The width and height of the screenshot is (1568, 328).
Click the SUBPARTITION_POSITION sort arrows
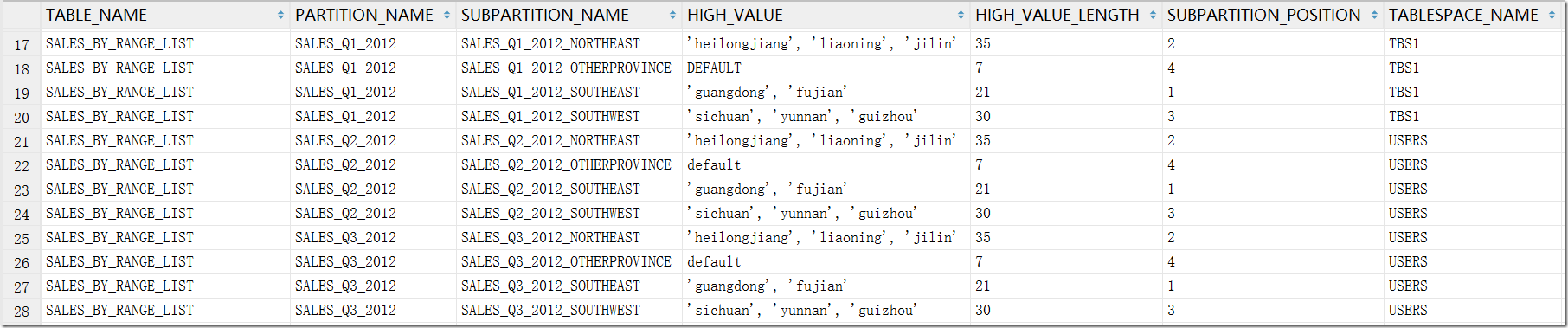[1374, 16]
